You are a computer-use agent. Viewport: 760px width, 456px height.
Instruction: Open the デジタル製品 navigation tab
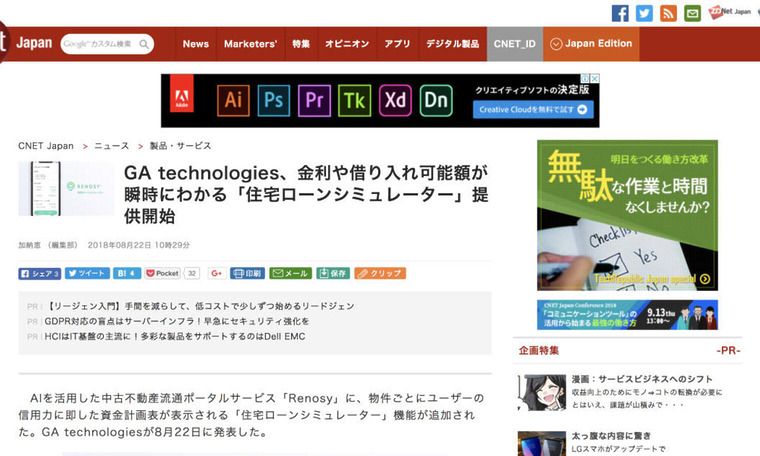452,44
